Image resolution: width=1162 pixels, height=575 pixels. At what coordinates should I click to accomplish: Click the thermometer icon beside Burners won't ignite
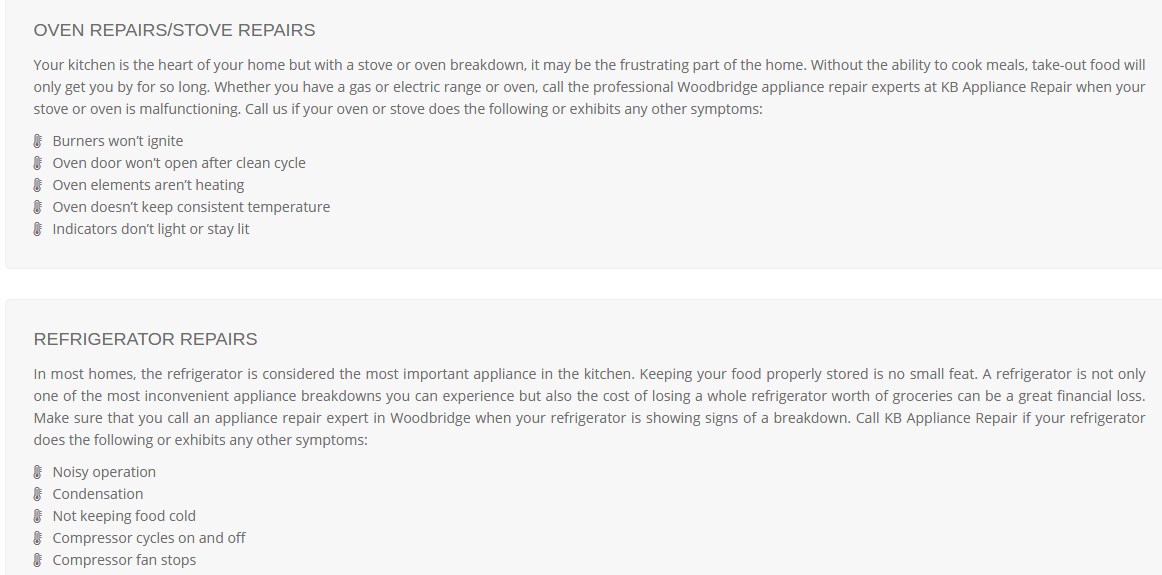tap(38, 141)
